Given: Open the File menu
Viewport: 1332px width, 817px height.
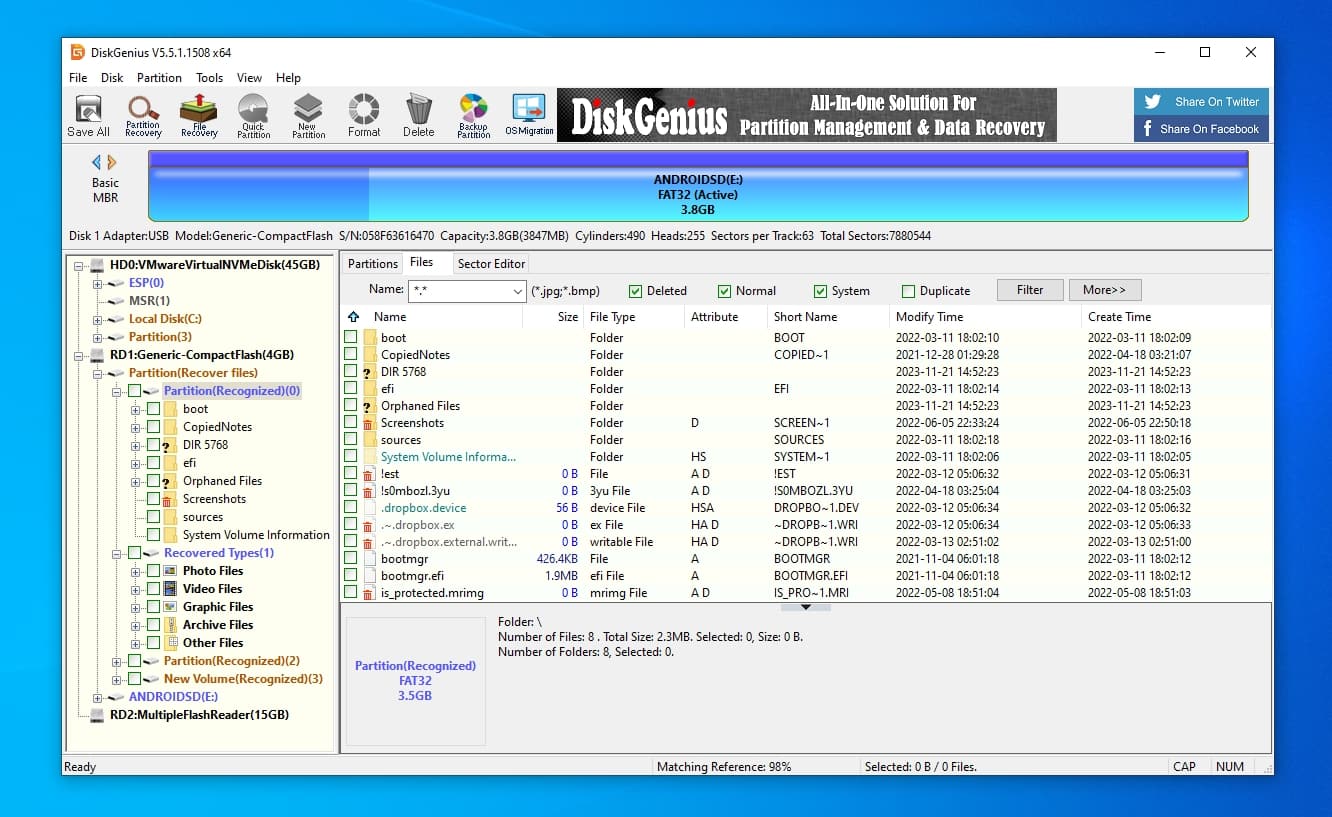Looking at the screenshot, I should coord(78,78).
